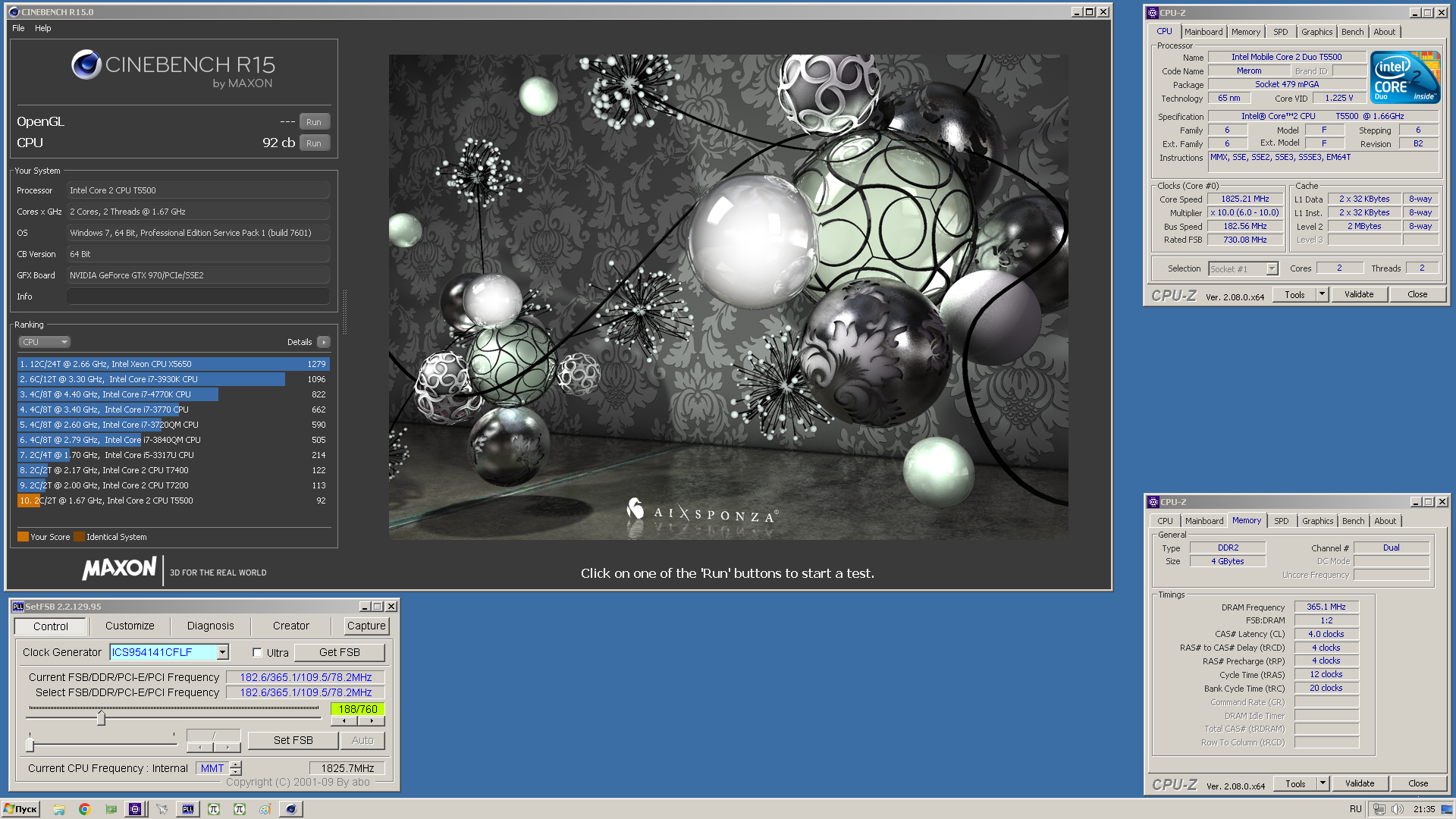This screenshot has width=1456, height=819.
Task: Click the Capture button in SetFSB
Action: point(366,626)
